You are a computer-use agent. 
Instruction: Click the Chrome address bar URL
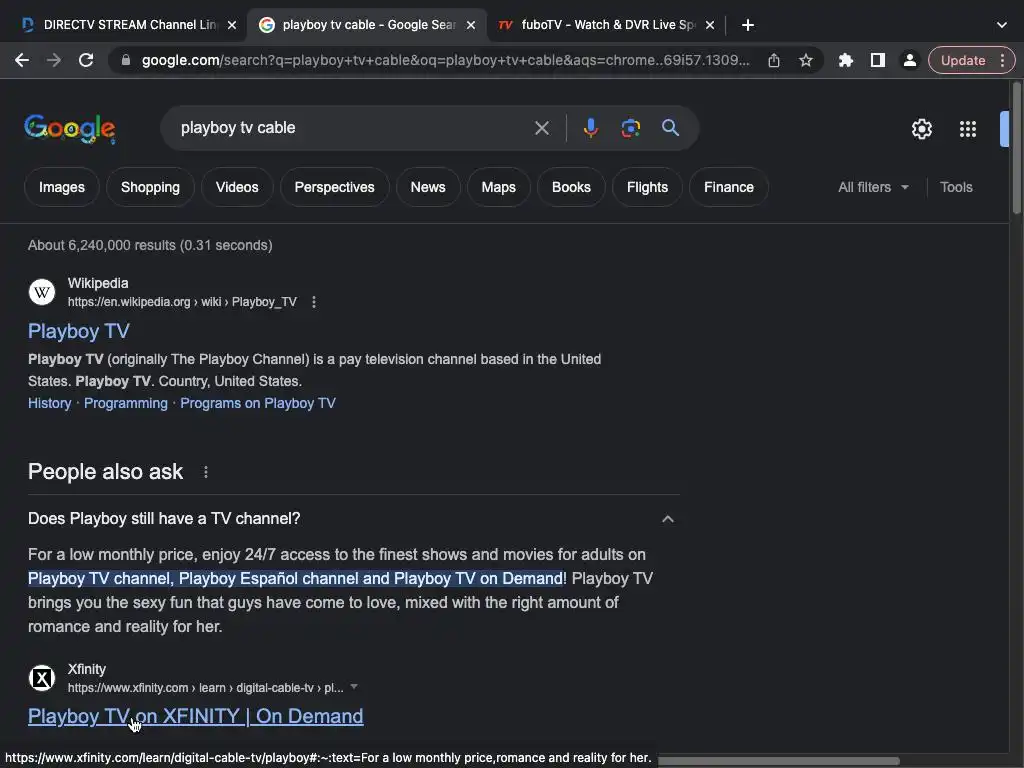click(445, 60)
